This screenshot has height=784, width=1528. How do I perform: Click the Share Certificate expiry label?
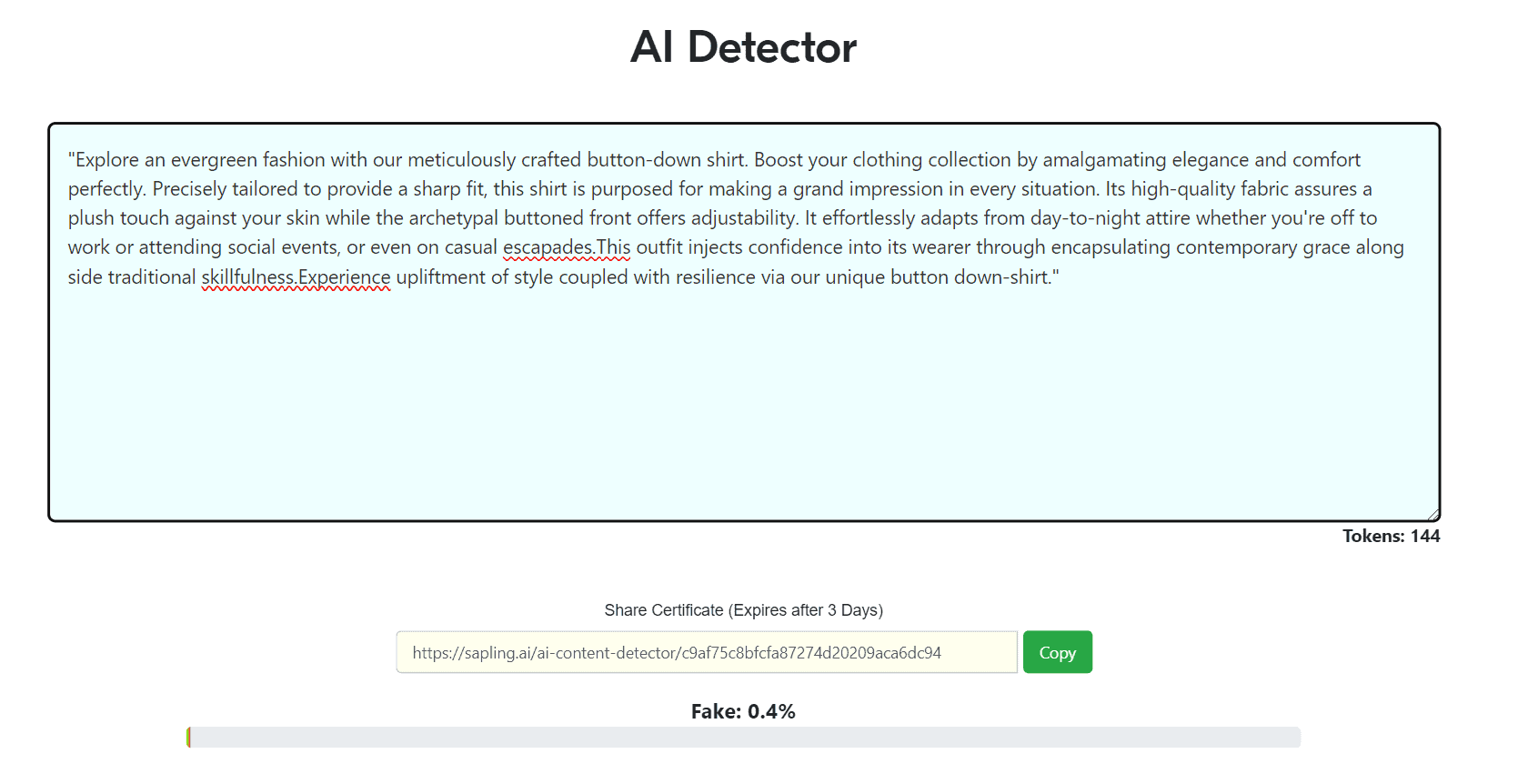743,610
